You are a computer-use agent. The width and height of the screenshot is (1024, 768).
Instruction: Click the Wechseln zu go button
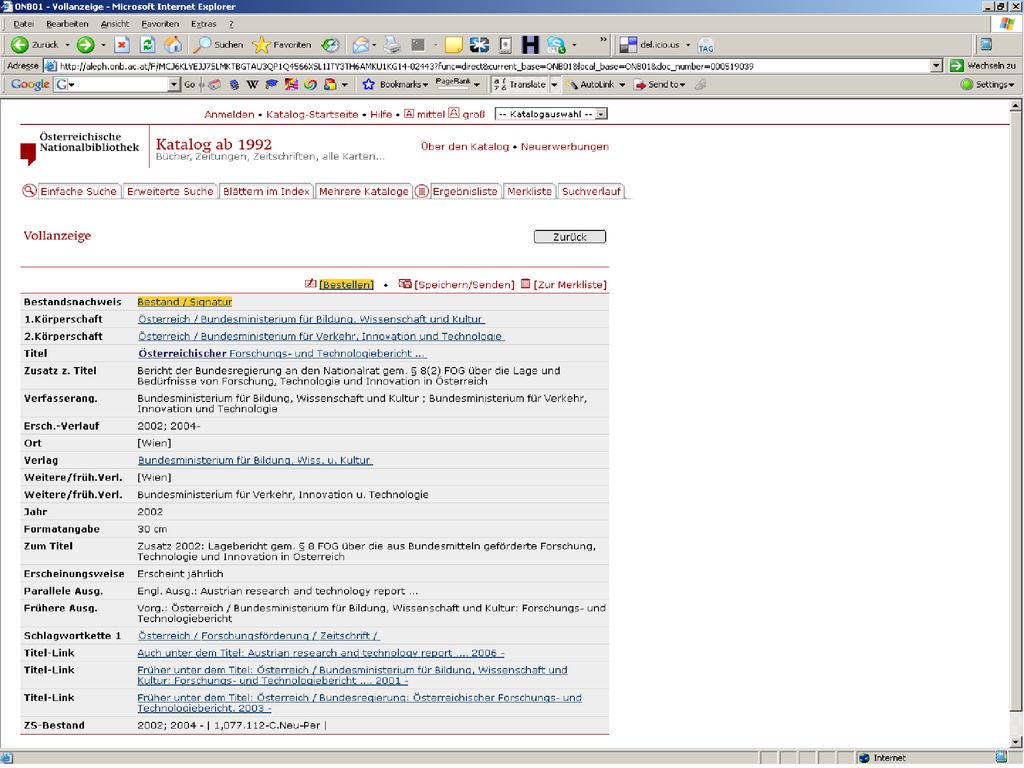(x=984, y=65)
